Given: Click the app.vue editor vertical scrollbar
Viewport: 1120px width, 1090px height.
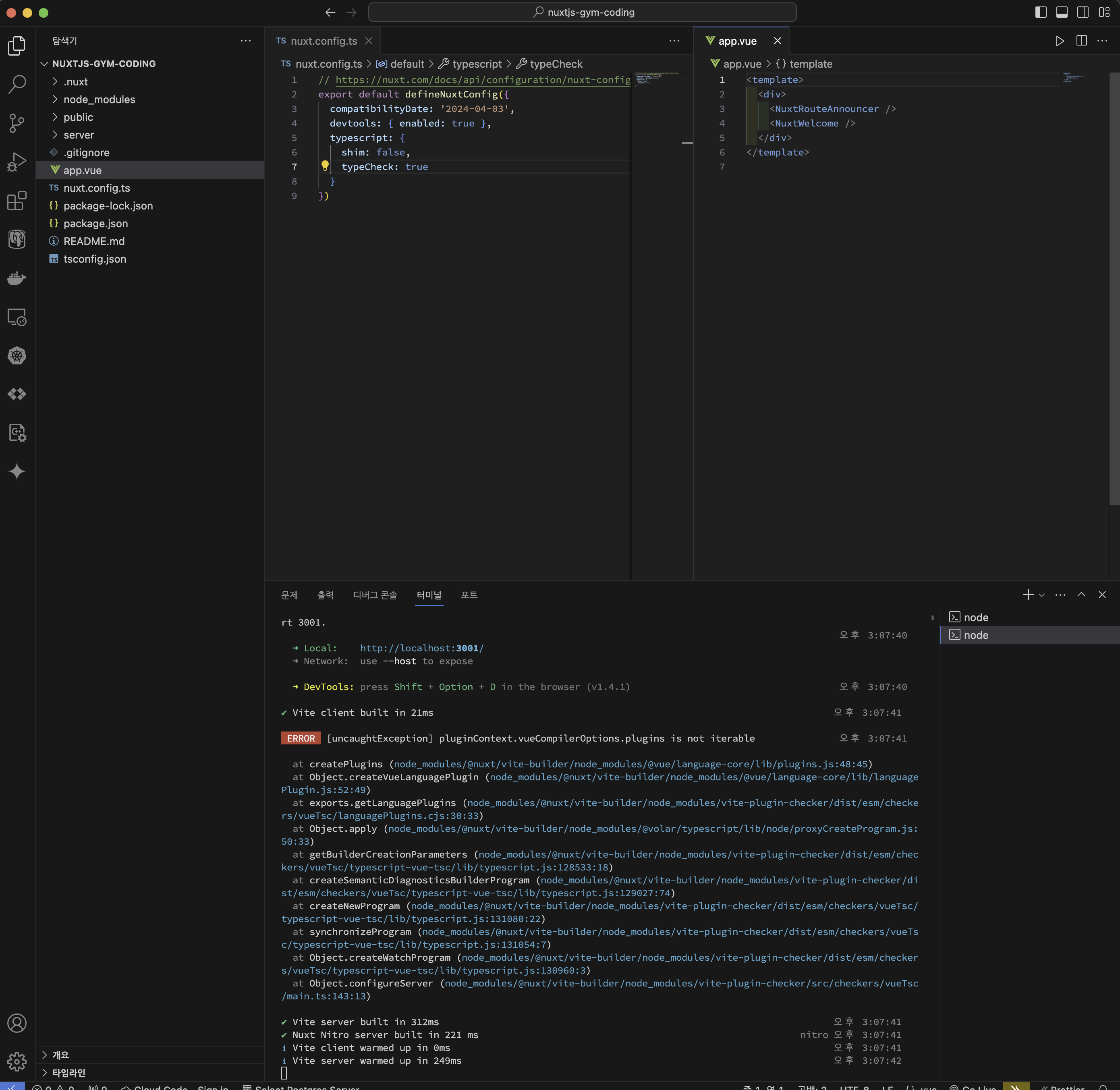Looking at the screenshot, I should click(x=1114, y=288).
